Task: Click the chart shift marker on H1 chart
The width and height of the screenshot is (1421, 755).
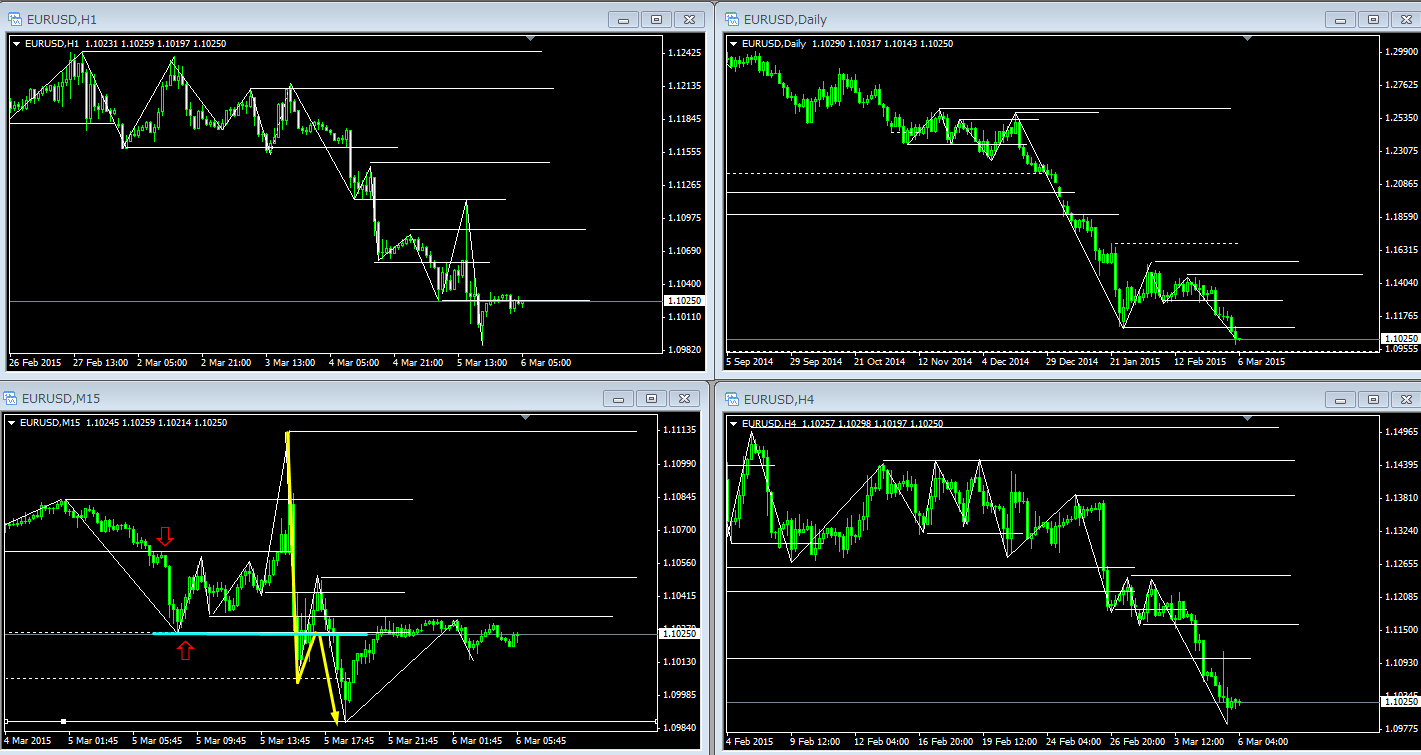Action: click(531, 39)
